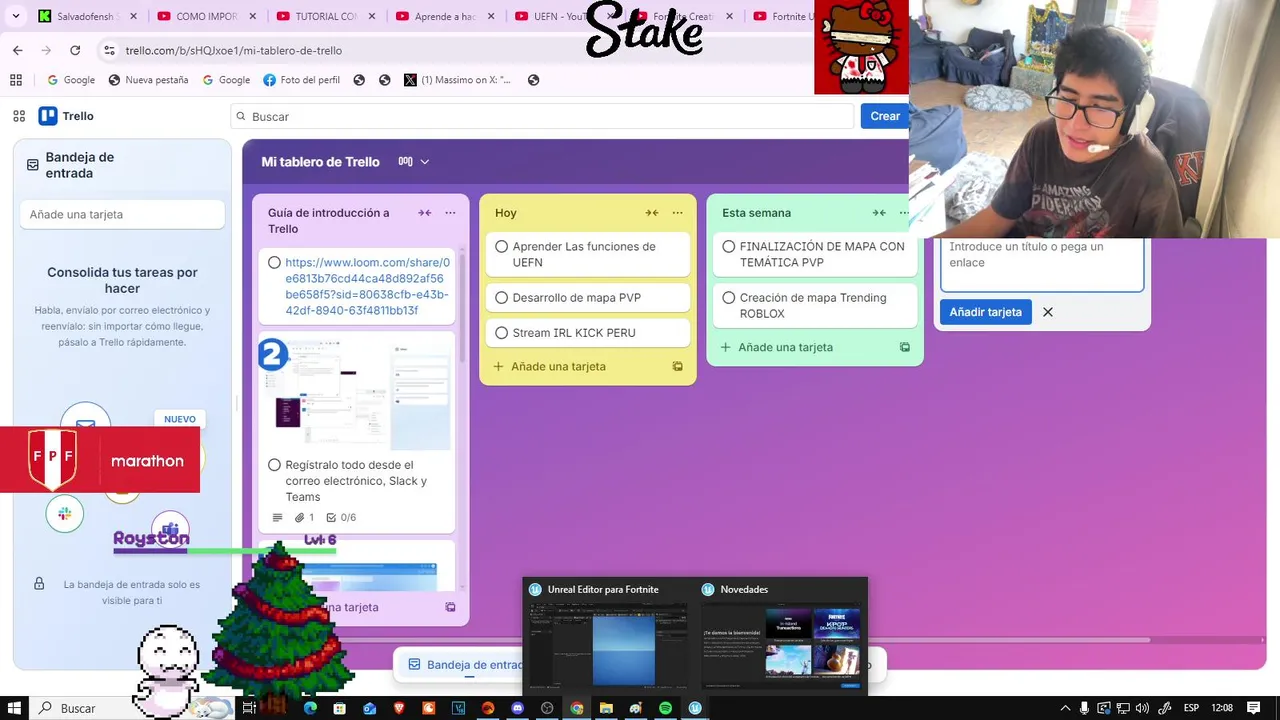Click the Mi tablero de Trello title
Image resolution: width=1280 pixels, height=720 pixels.
pyautogui.click(x=320, y=162)
